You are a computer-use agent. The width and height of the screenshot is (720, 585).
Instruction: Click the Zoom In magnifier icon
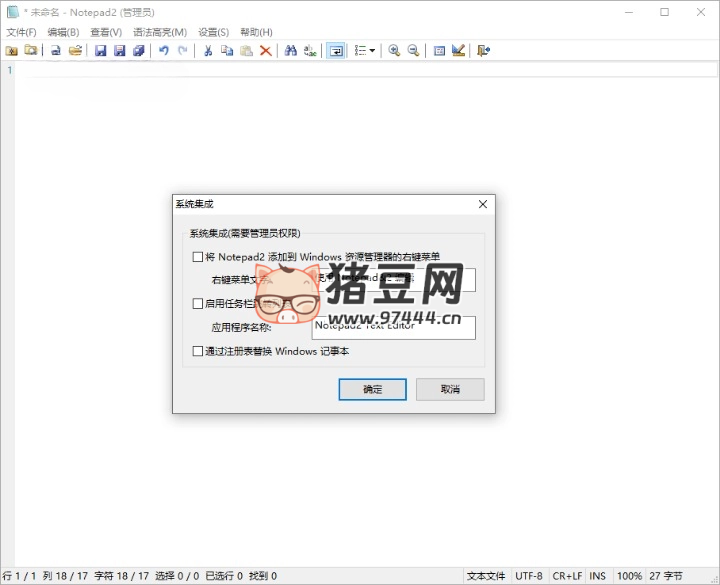click(x=394, y=50)
